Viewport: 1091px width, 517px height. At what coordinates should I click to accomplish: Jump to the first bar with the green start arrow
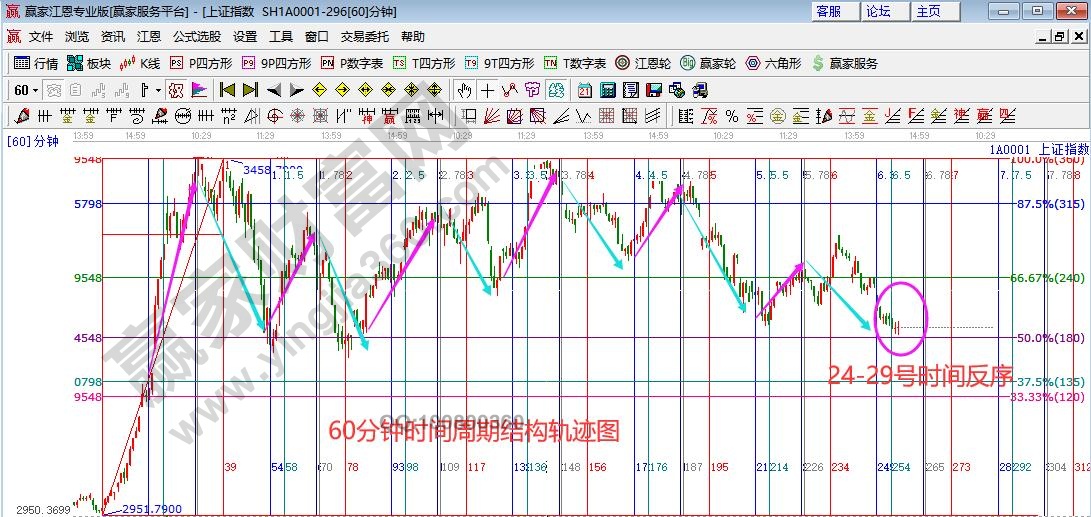point(227,90)
